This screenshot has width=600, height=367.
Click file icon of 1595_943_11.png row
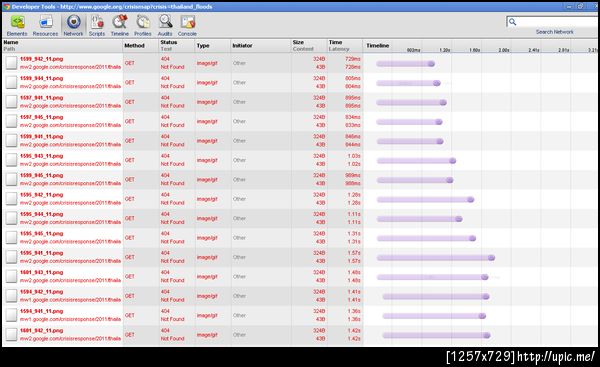click(x=11, y=160)
